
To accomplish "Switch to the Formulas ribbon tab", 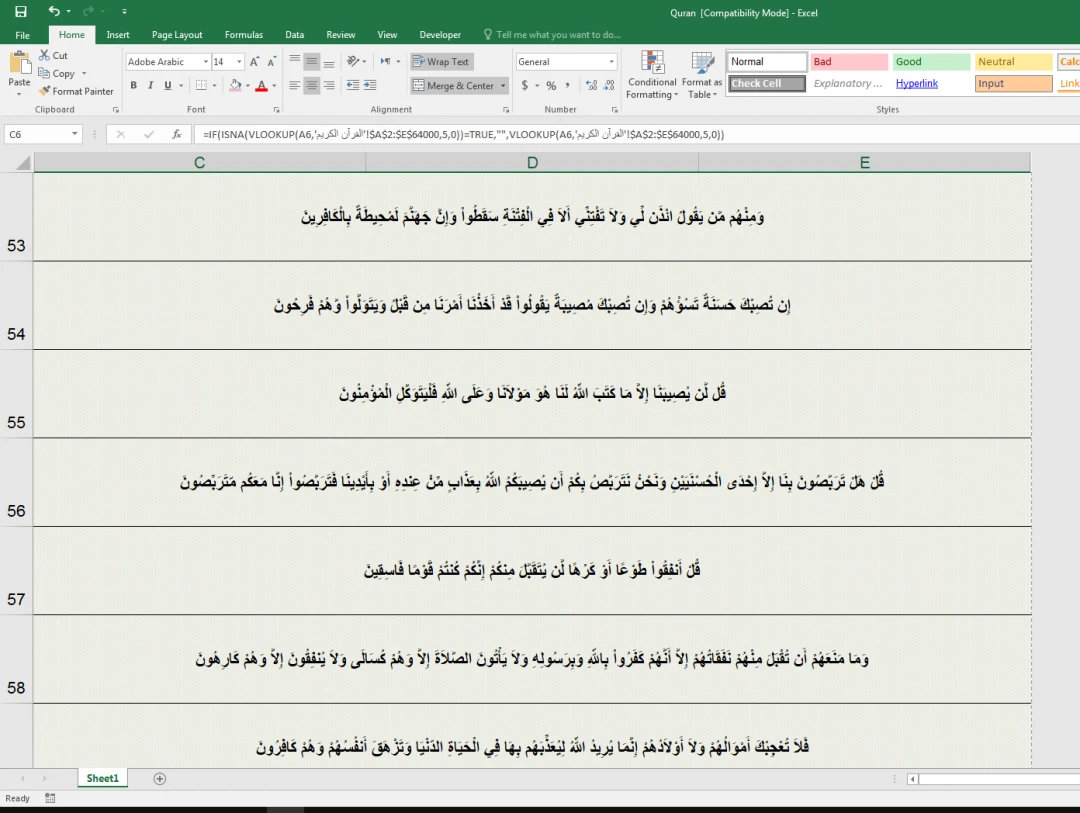I will point(244,35).
